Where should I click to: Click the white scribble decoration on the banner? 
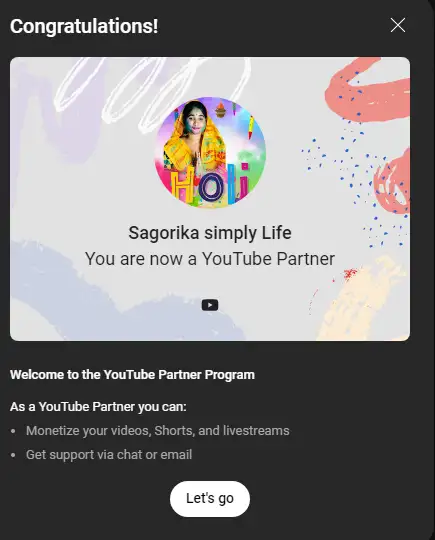(x=152, y=91)
